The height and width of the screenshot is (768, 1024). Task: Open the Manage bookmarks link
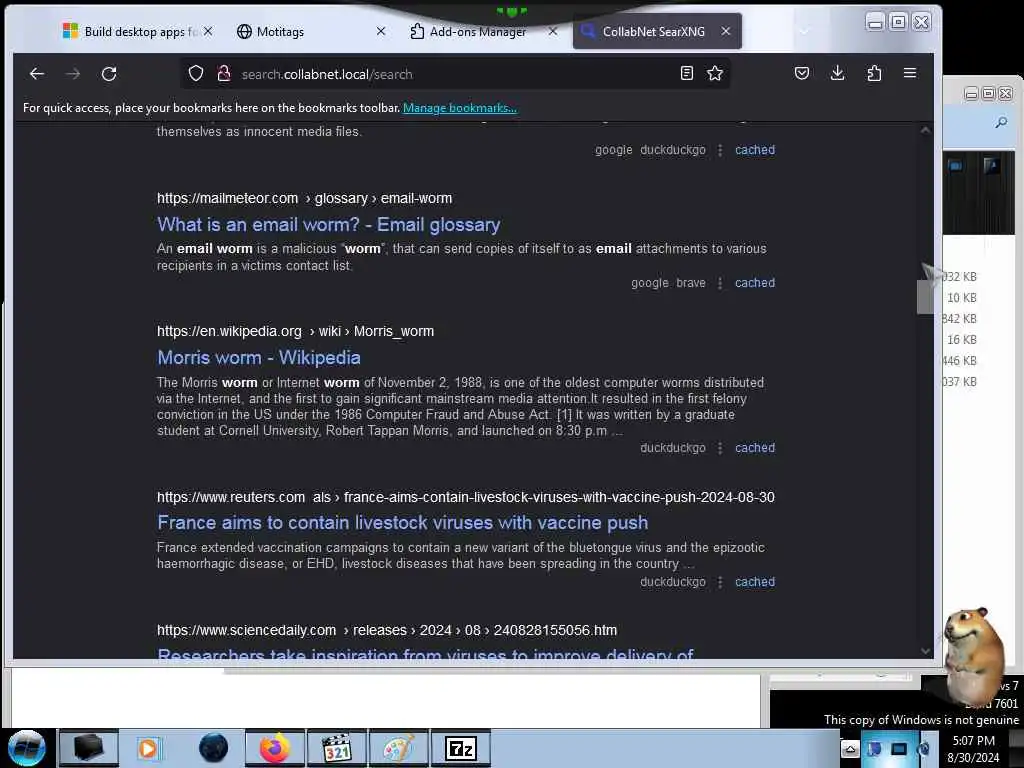(x=460, y=108)
